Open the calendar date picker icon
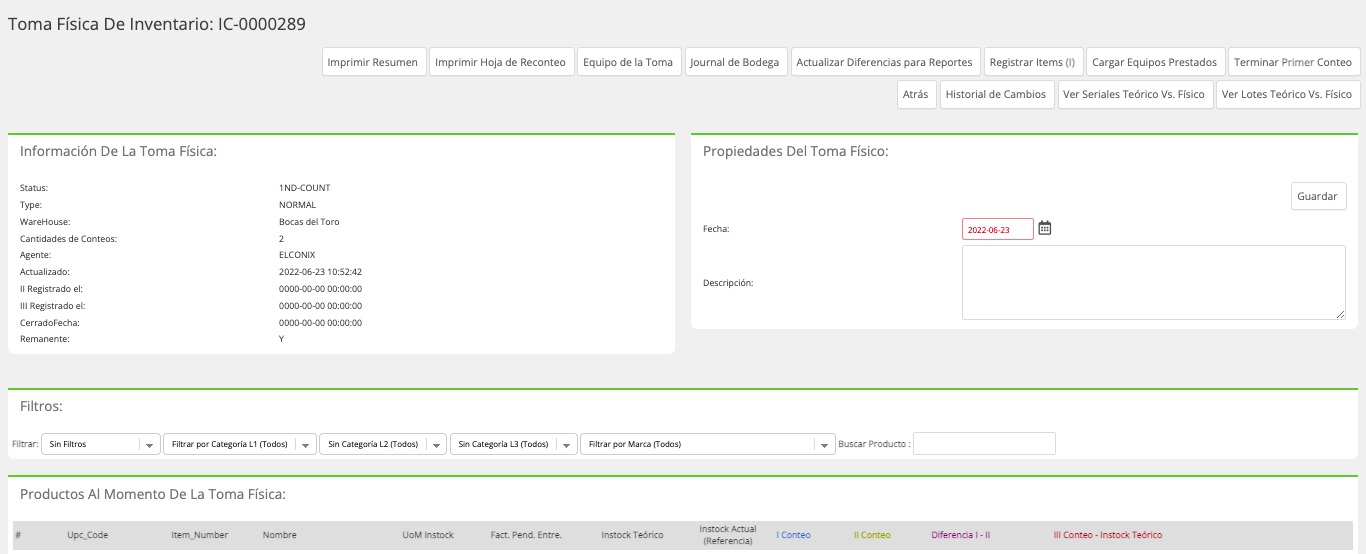Image resolution: width=1366 pixels, height=554 pixels. click(x=1045, y=228)
